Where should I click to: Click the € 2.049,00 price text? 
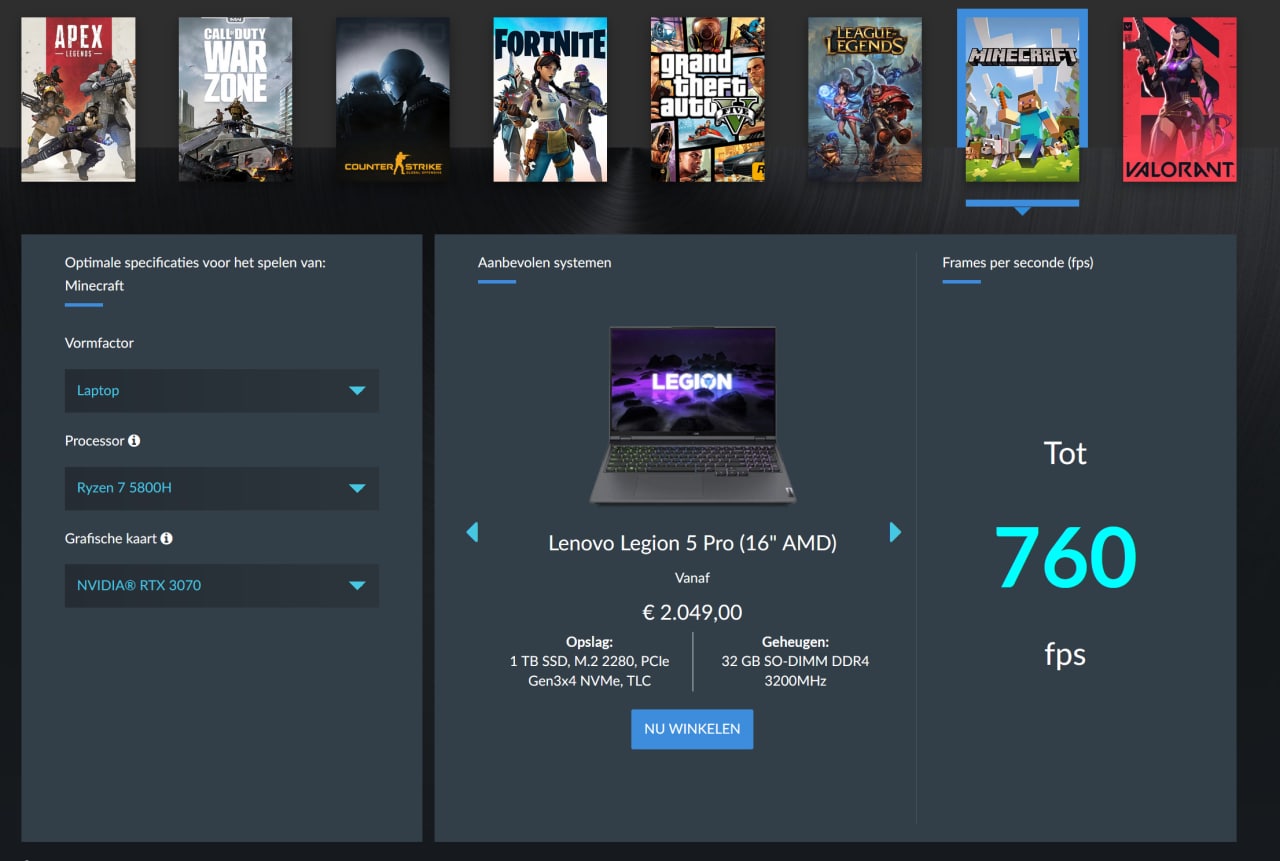pyautogui.click(x=692, y=612)
